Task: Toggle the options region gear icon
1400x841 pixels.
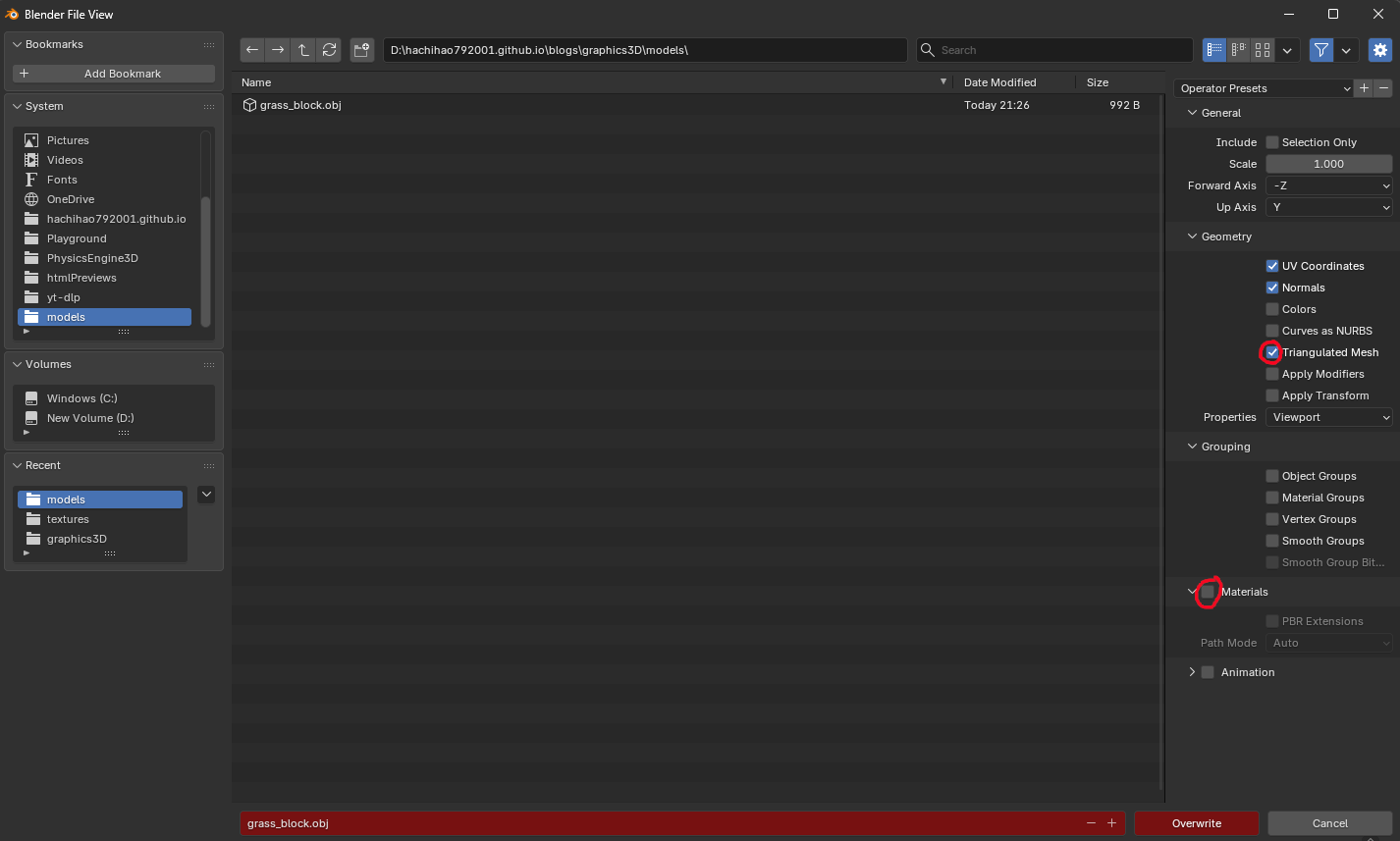Action: click(x=1380, y=50)
